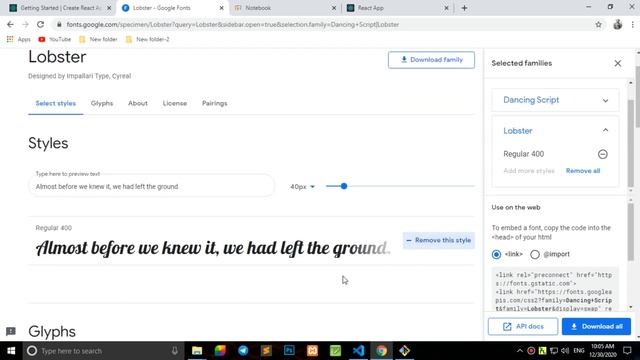Click the embed code snippet box
The image size is (640, 360).
click(x=555, y=290)
